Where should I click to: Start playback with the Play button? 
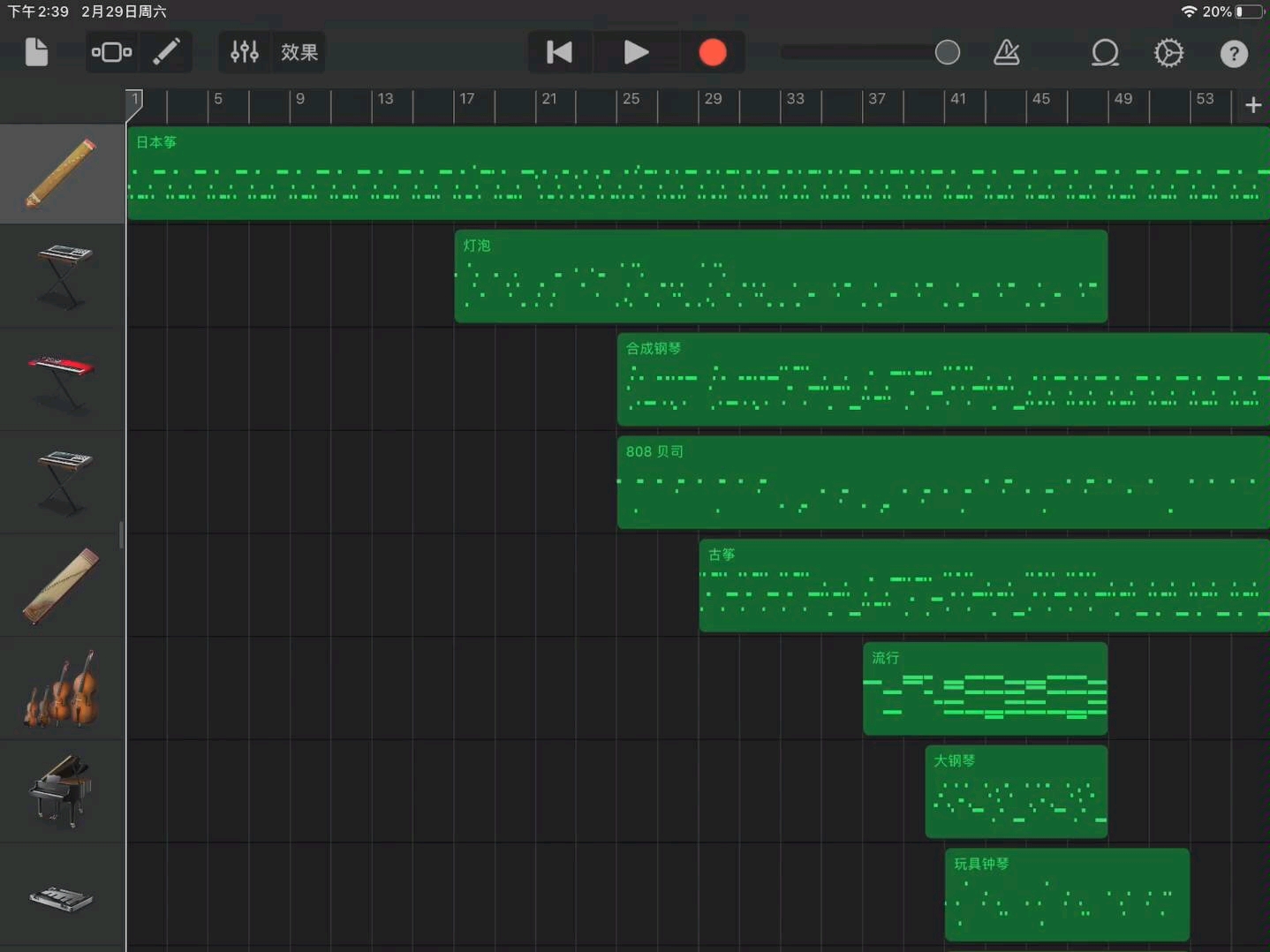click(x=636, y=52)
